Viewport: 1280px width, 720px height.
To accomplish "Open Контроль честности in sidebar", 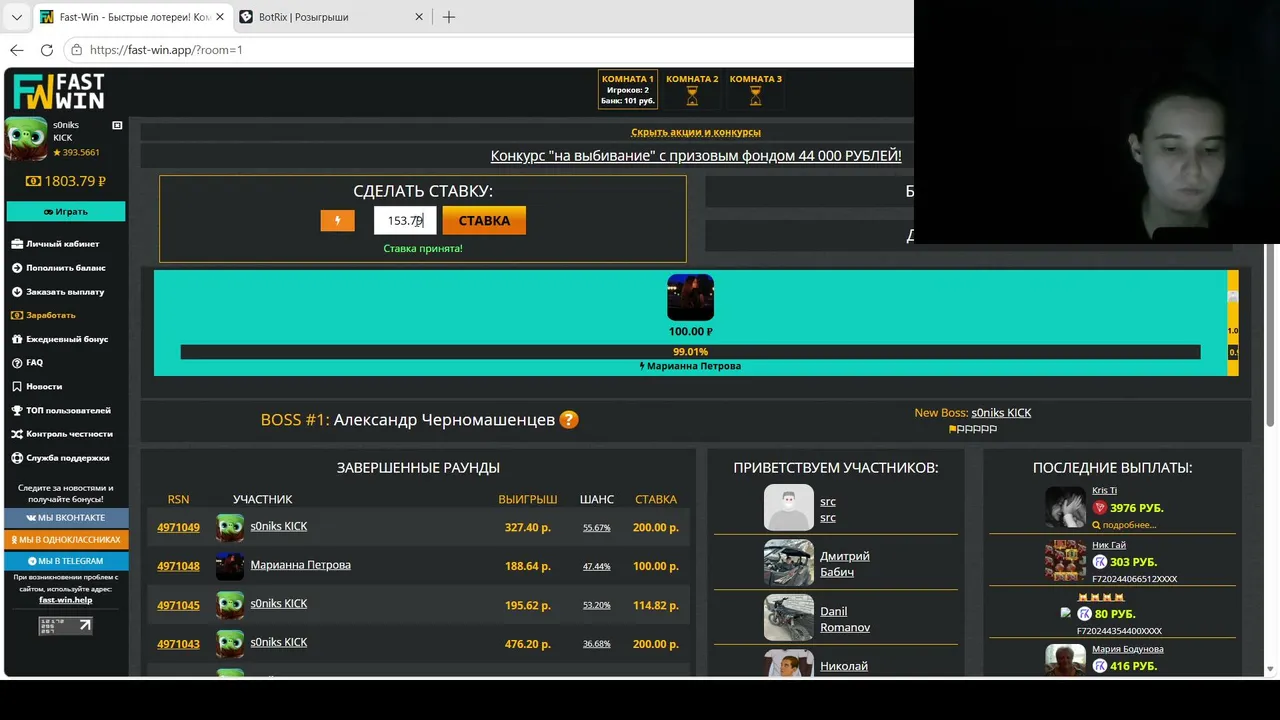I will 69,434.
